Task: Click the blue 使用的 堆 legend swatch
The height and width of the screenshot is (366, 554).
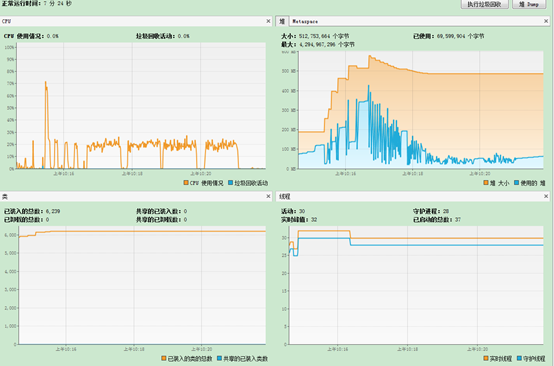Action: (x=517, y=183)
